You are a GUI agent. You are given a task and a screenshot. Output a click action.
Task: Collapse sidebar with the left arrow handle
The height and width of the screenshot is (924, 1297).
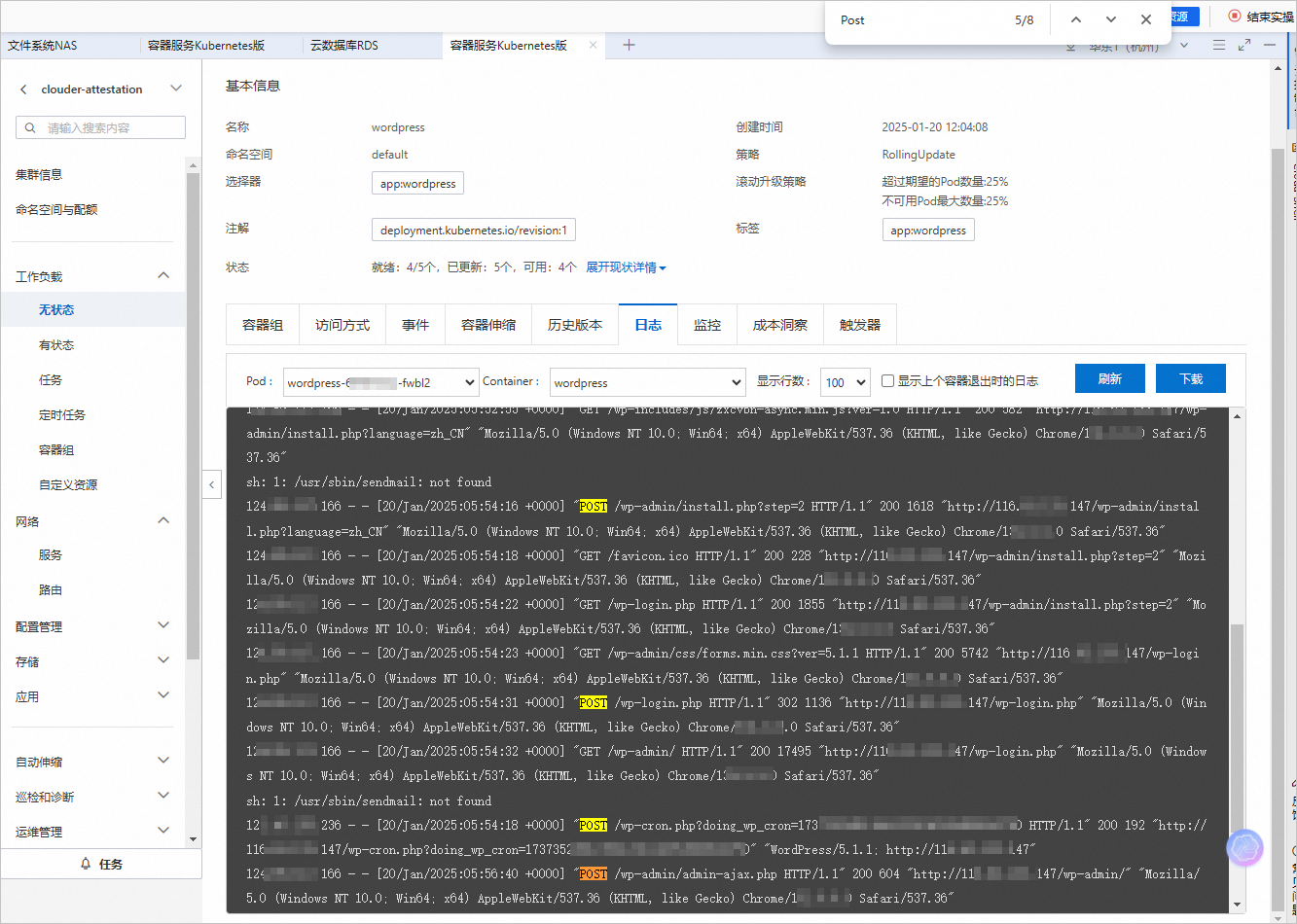coord(212,483)
